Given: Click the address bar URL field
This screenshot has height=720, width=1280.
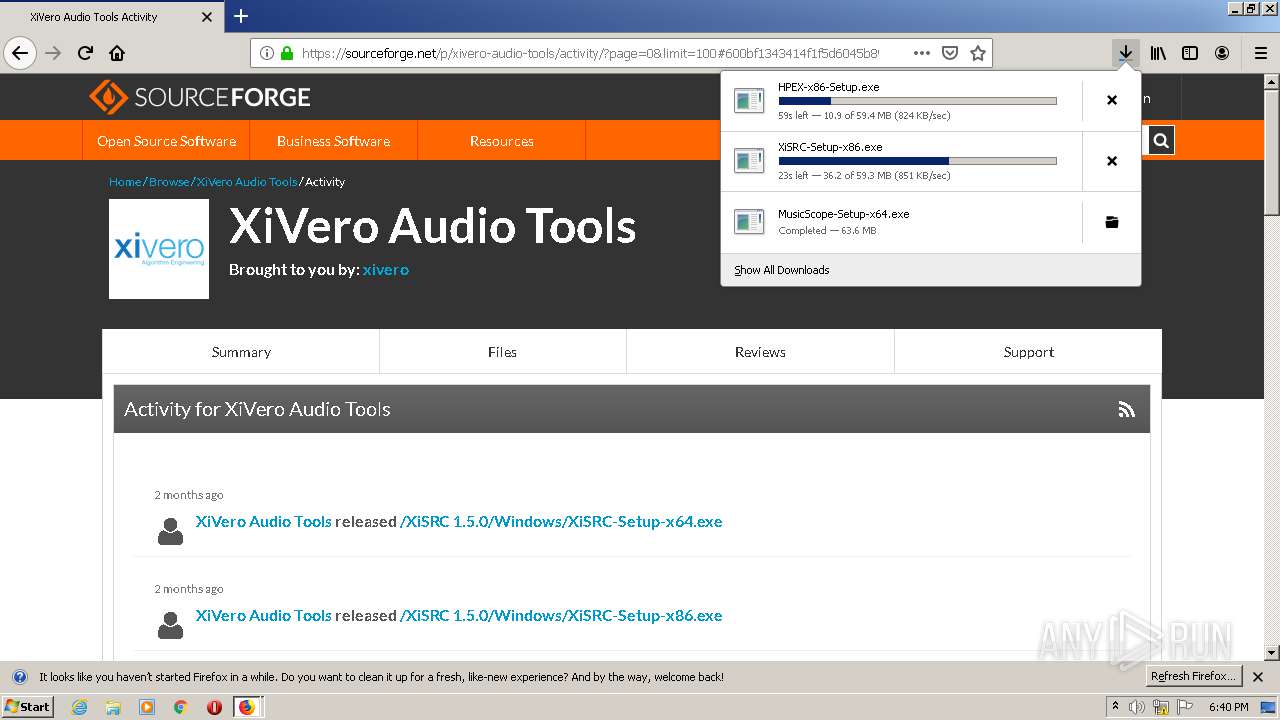Looking at the screenshot, I should (x=590, y=53).
